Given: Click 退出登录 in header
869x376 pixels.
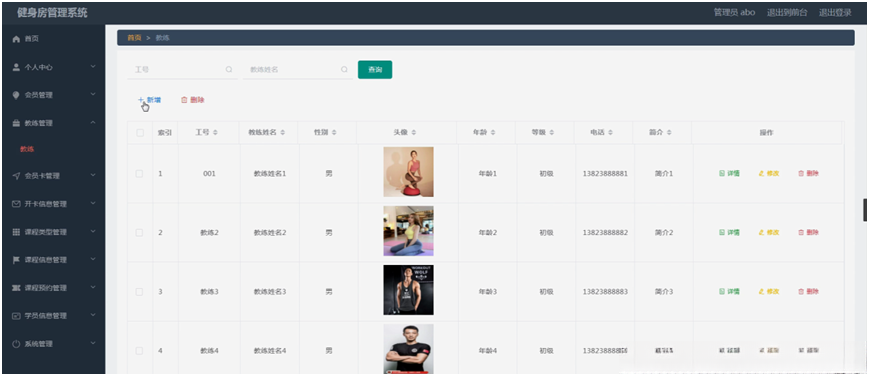Looking at the screenshot, I should pyautogui.click(x=835, y=12).
